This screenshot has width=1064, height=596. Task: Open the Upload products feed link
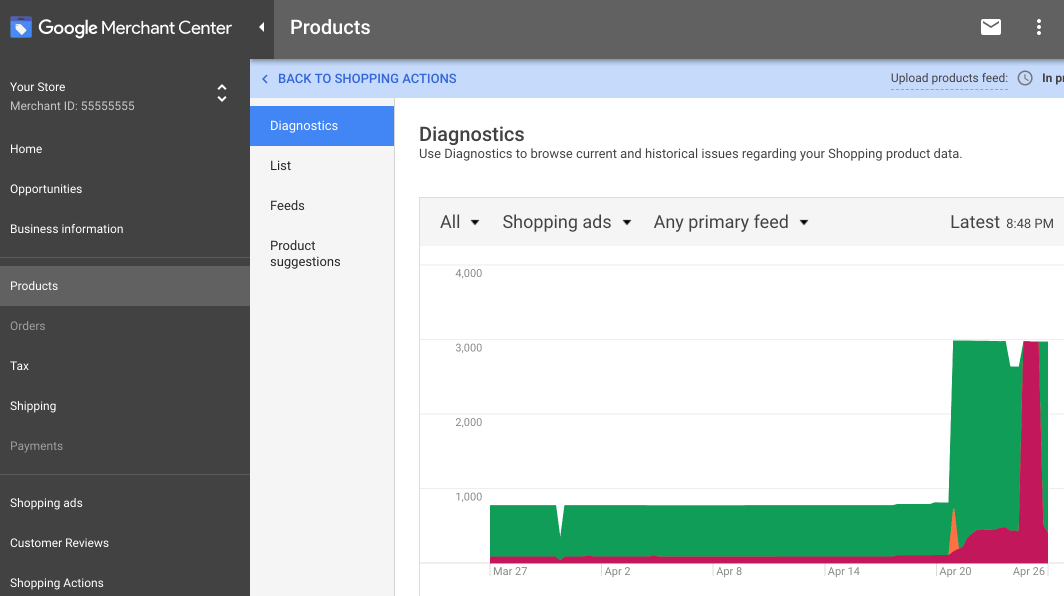[x=948, y=77]
